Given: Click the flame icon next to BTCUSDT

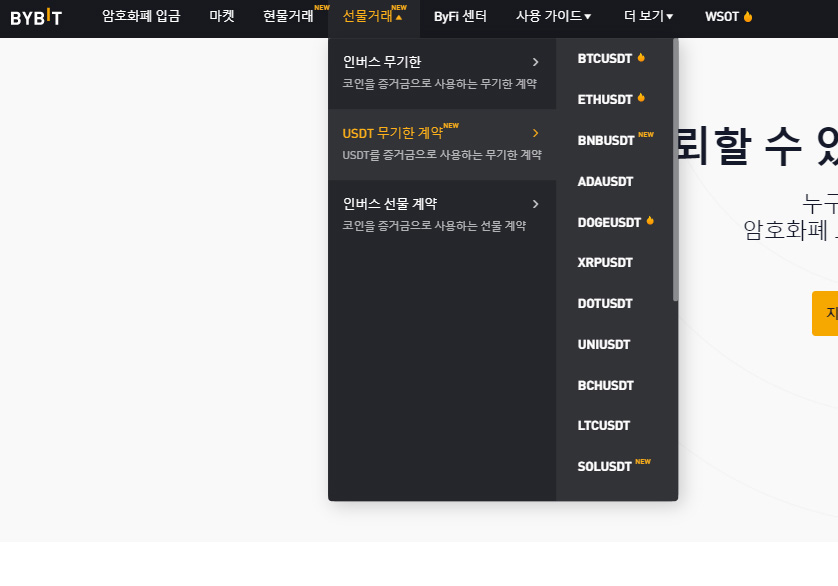Looking at the screenshot, I should click(x=641, y=58).
